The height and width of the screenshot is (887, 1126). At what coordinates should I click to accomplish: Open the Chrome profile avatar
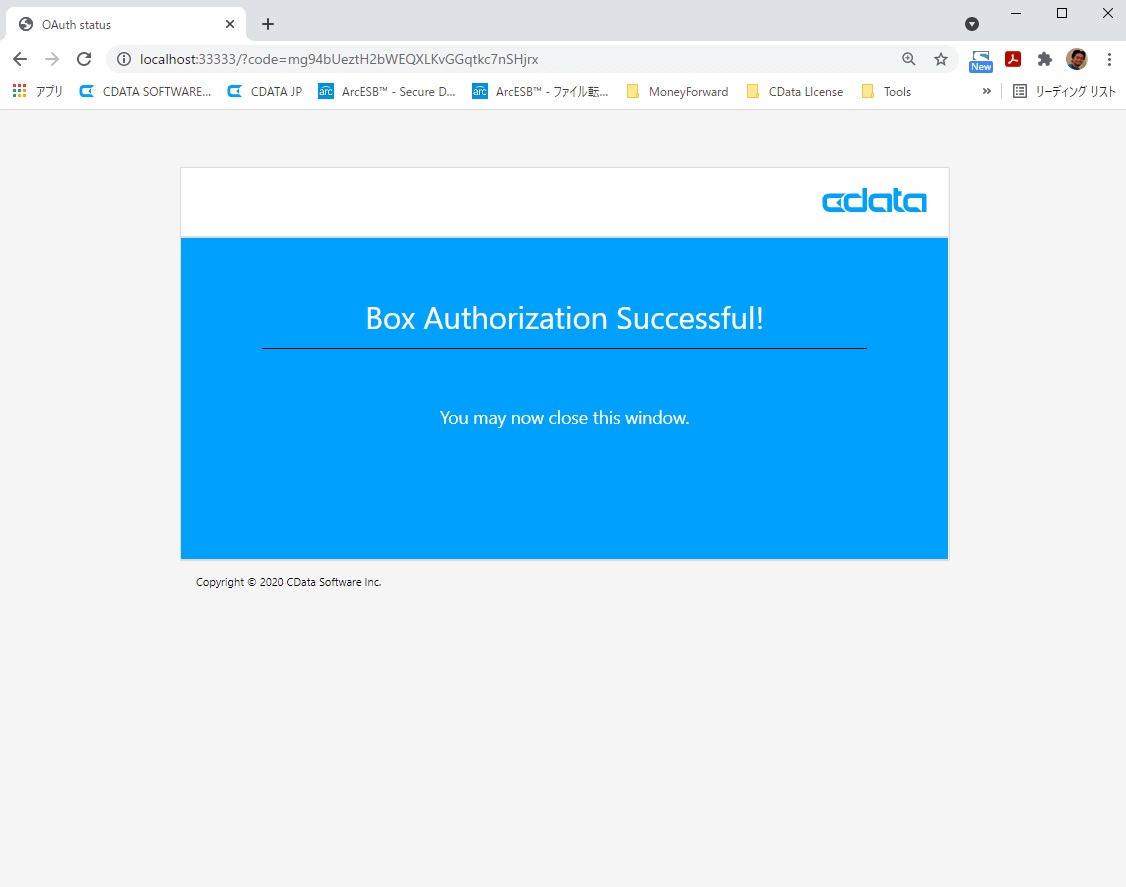1076,59
